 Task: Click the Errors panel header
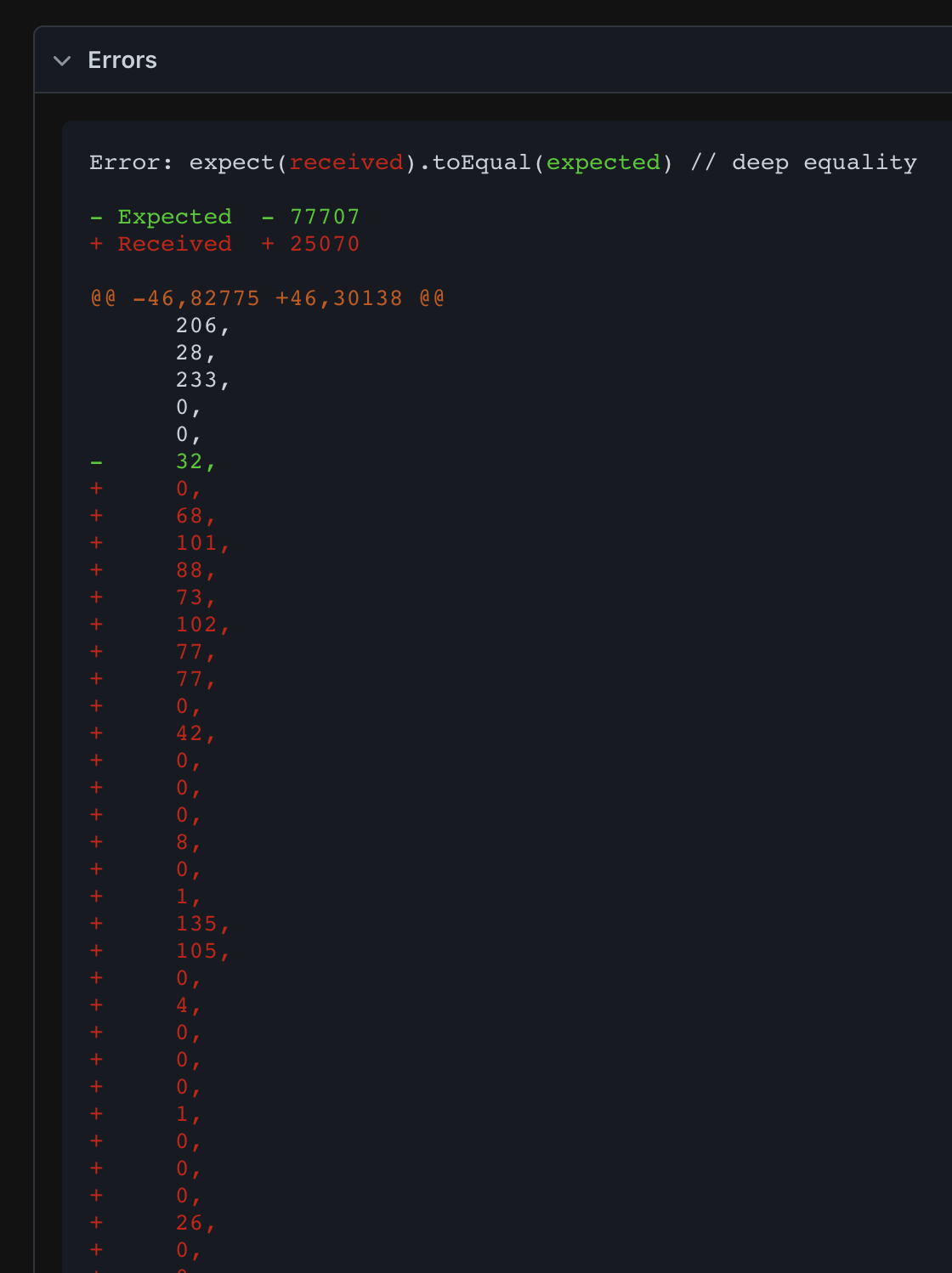point(122,60)
